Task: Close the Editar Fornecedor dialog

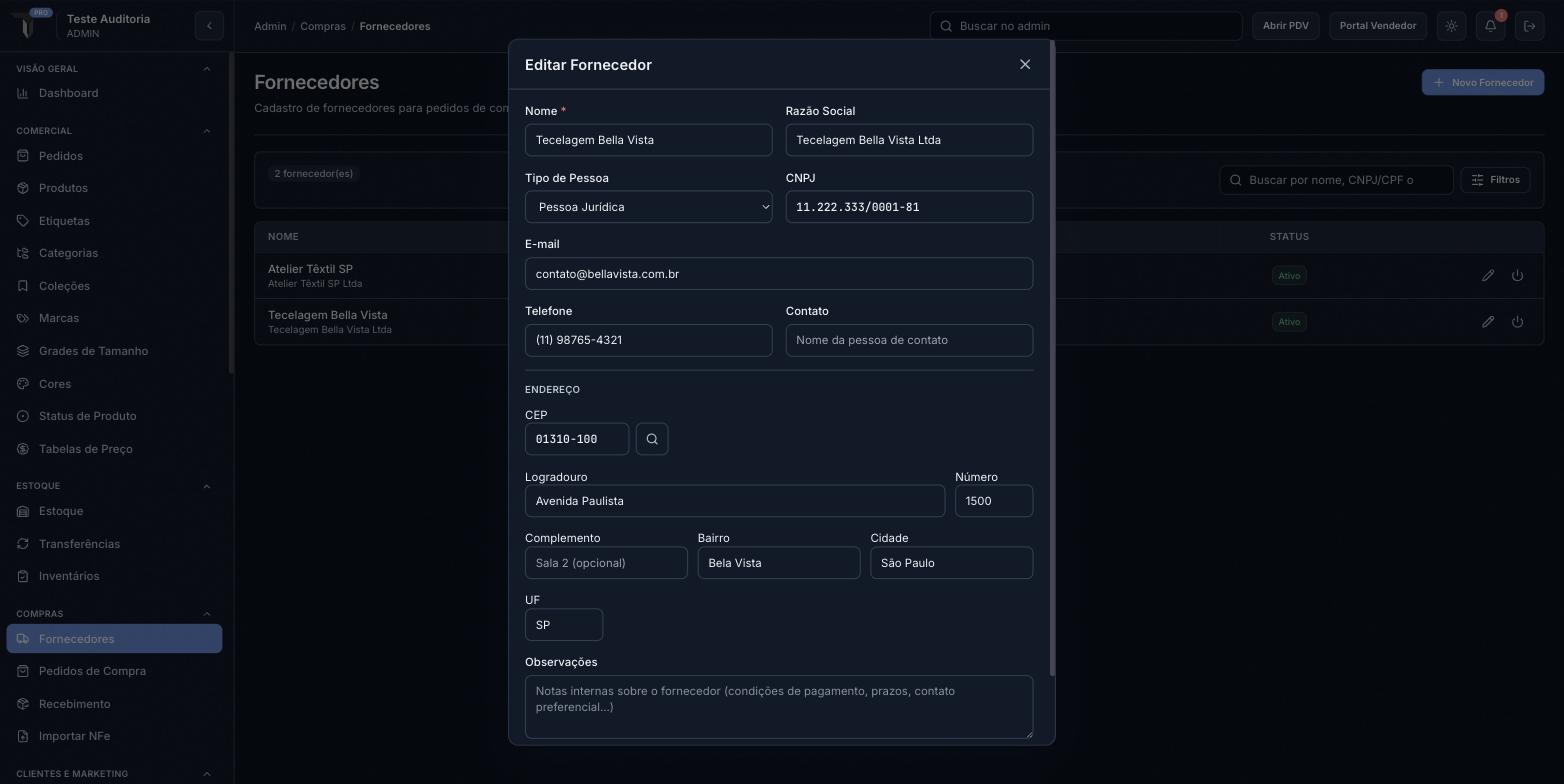Action: (1024, 64)
